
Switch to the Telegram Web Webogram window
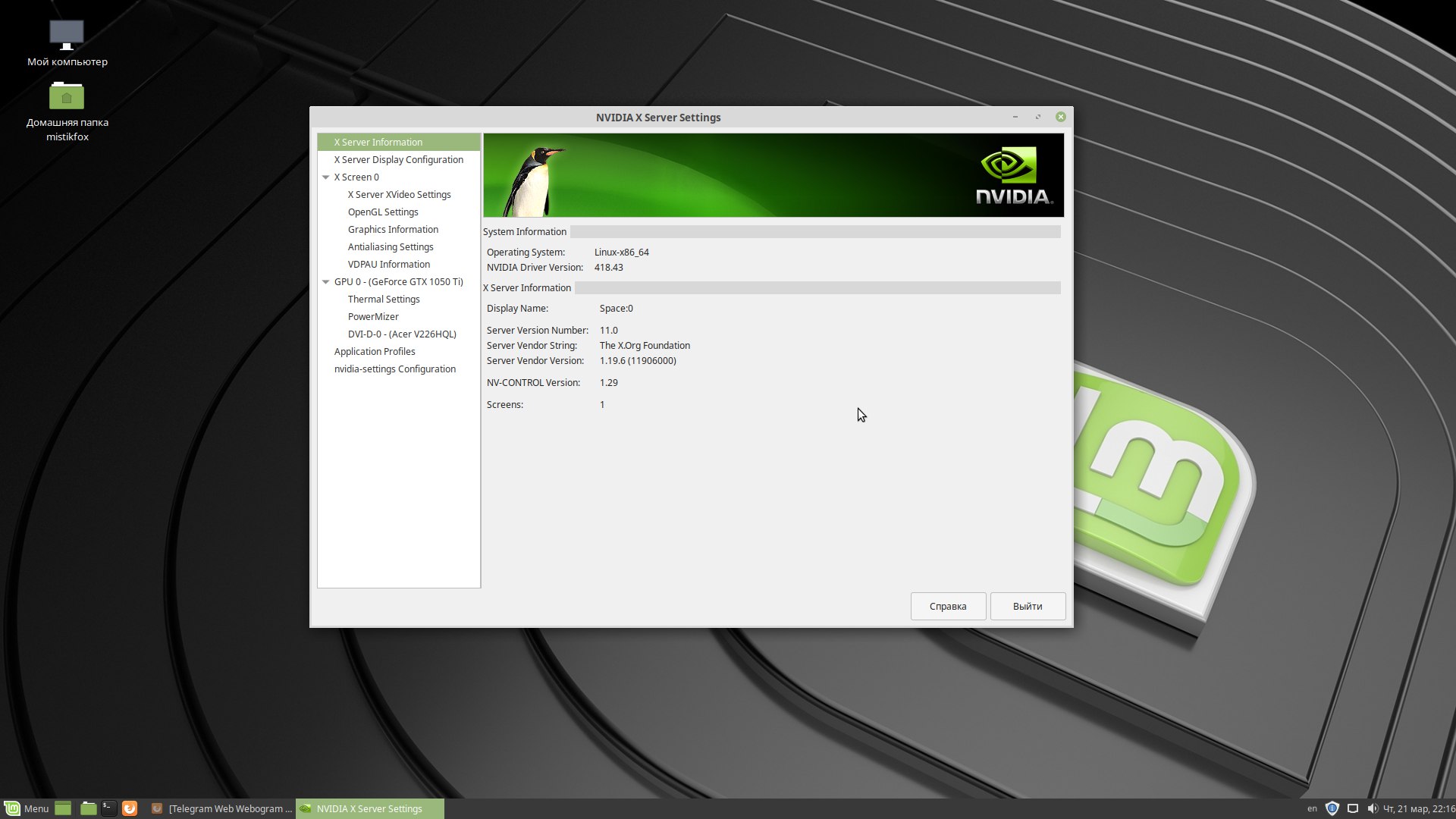[x=221, y=808]
